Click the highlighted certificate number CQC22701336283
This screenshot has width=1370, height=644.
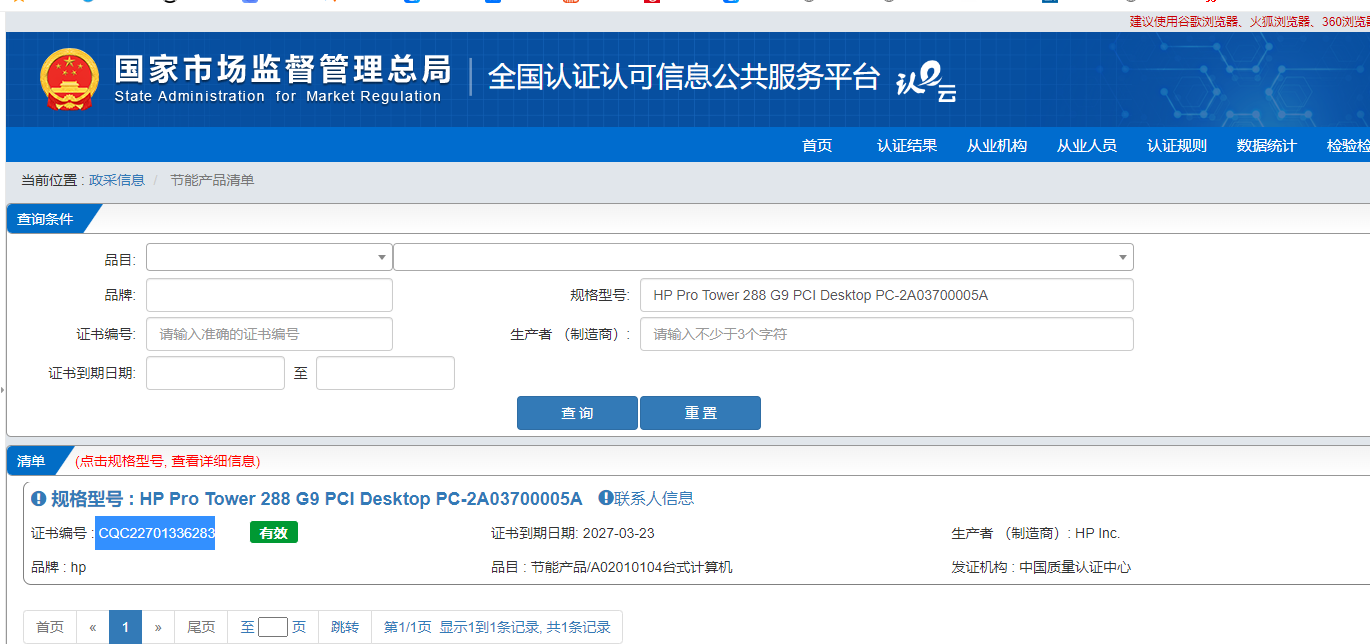156,533
